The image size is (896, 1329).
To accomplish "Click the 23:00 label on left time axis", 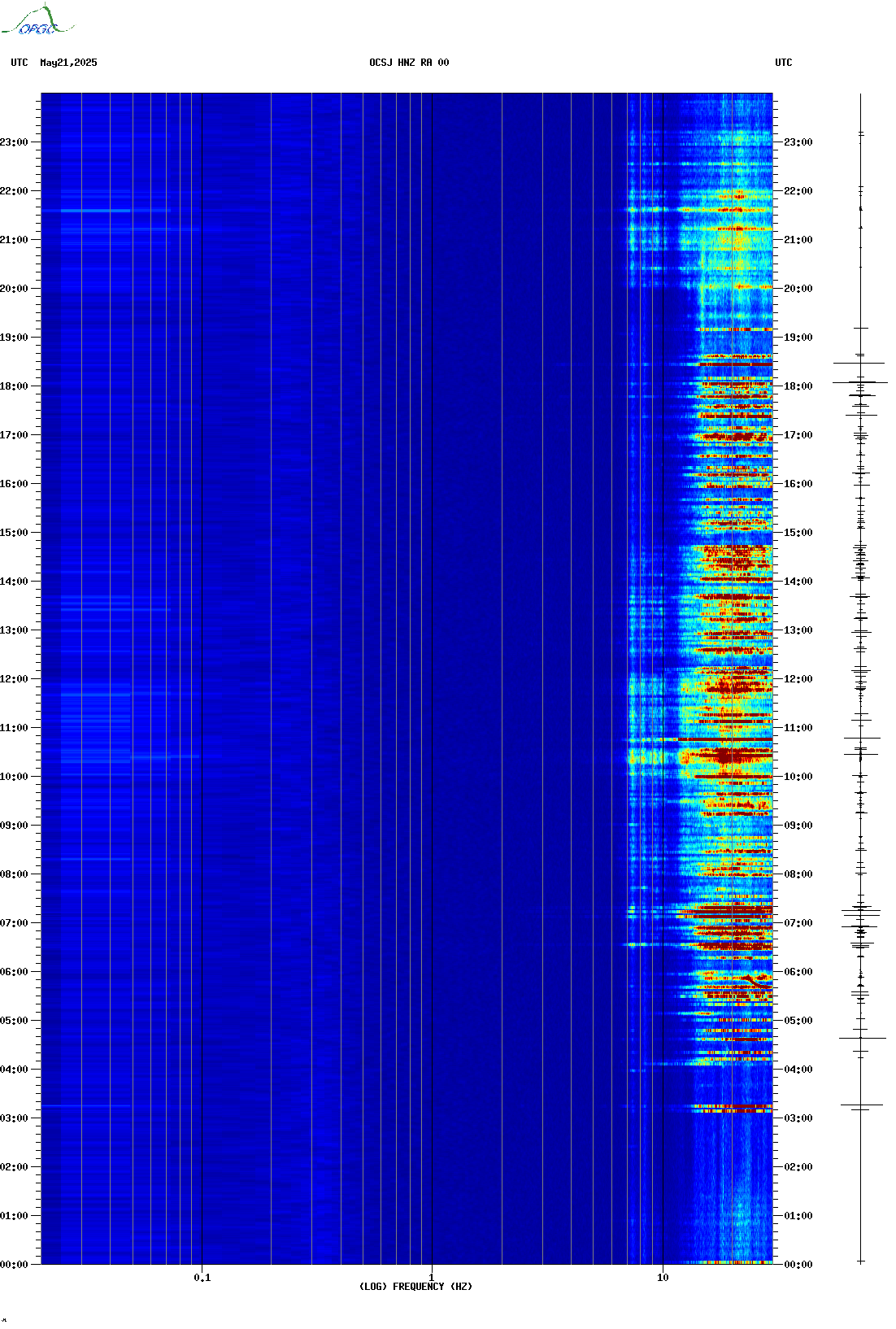I will [x=14, y=142].
